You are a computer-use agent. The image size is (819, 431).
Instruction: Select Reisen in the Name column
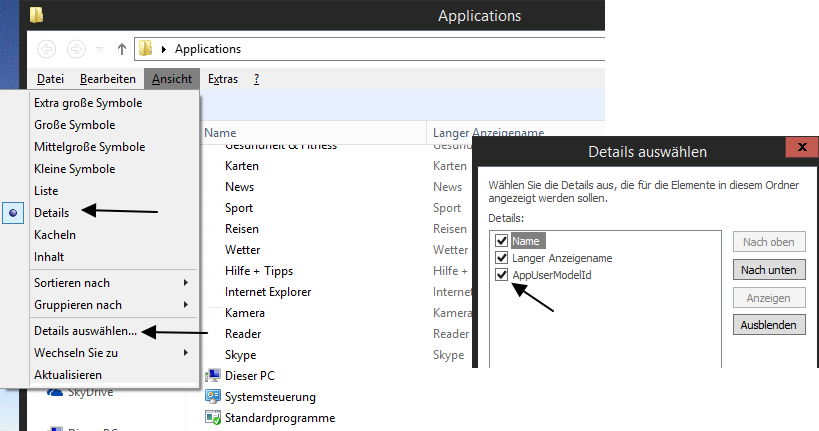[241, 229]
